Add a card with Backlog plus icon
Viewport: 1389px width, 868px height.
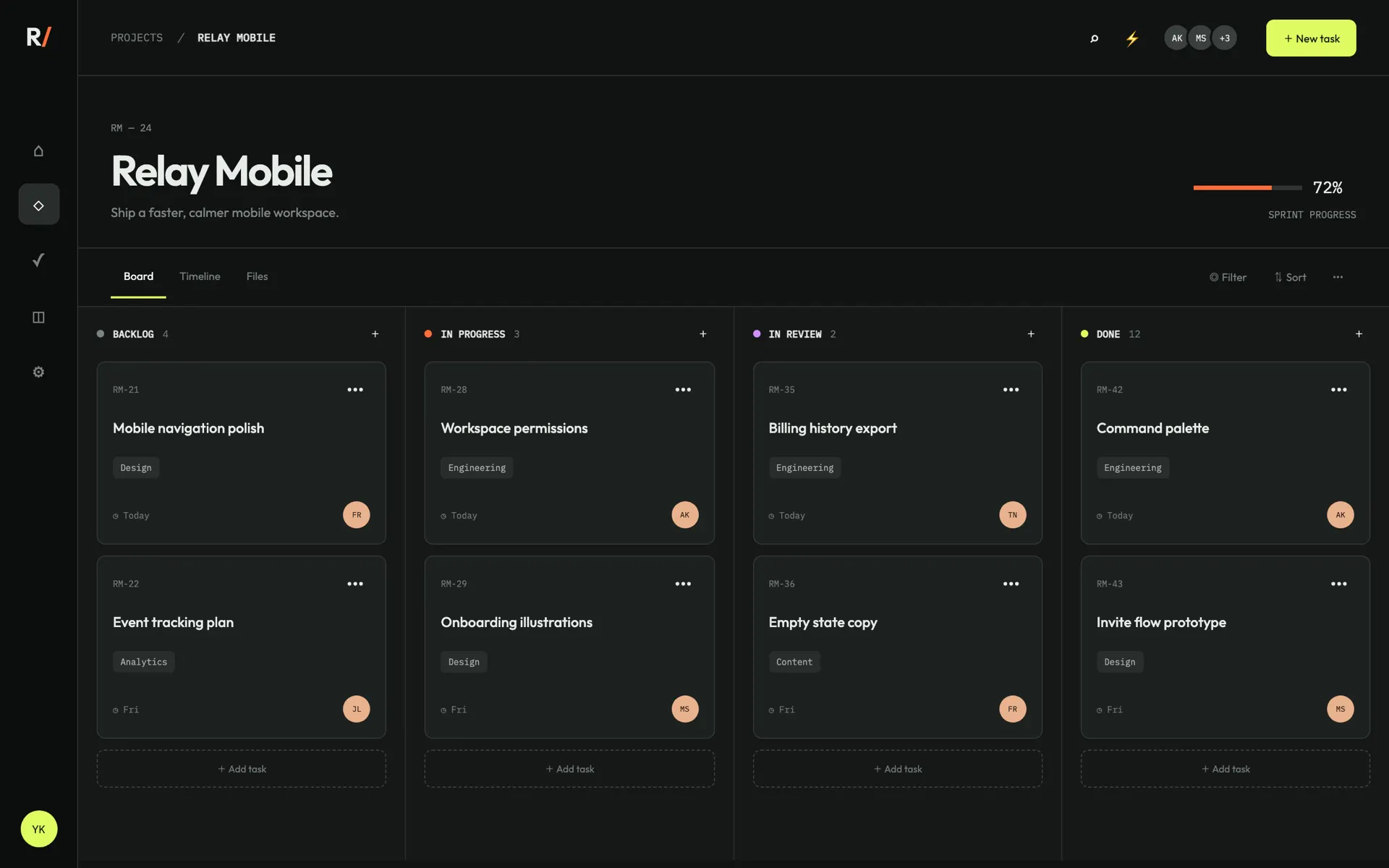click(x=375, y=333)
